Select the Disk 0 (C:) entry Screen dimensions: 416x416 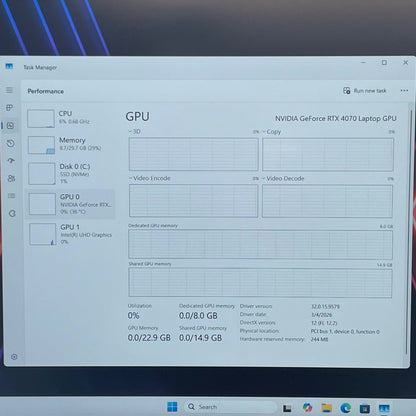71,173
